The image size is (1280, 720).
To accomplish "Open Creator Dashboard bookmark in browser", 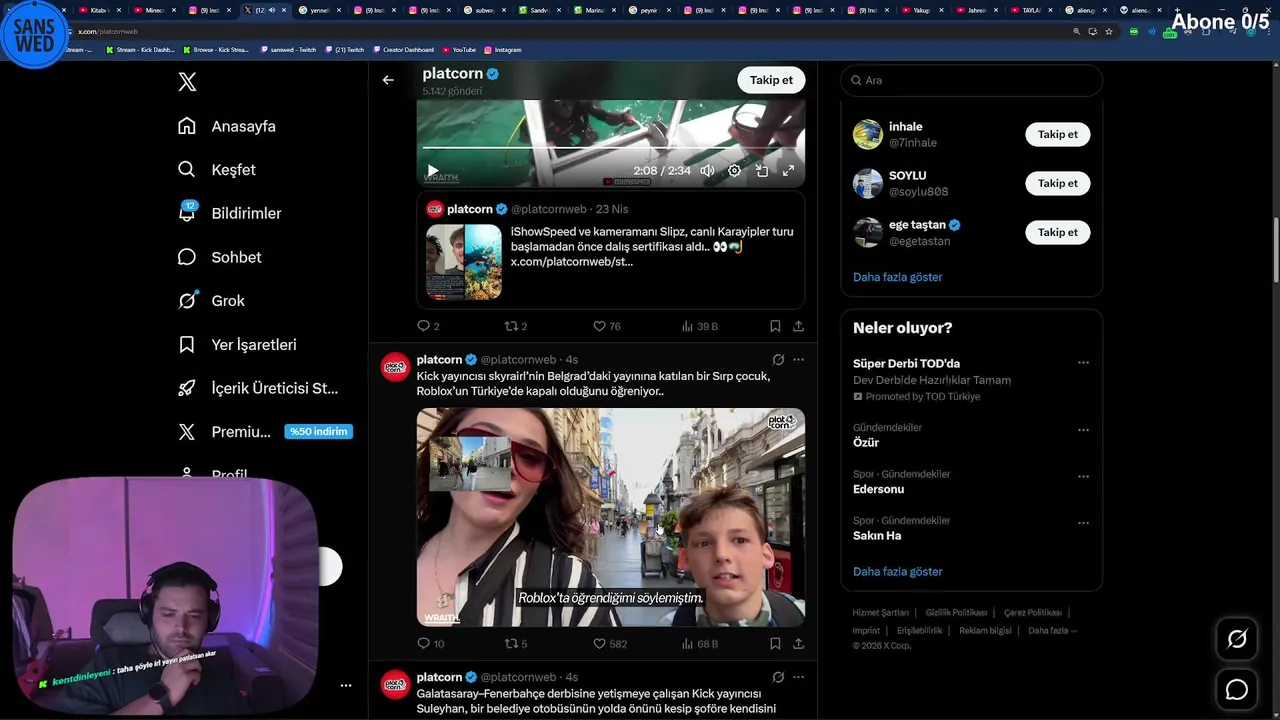I will pos(403,49).
